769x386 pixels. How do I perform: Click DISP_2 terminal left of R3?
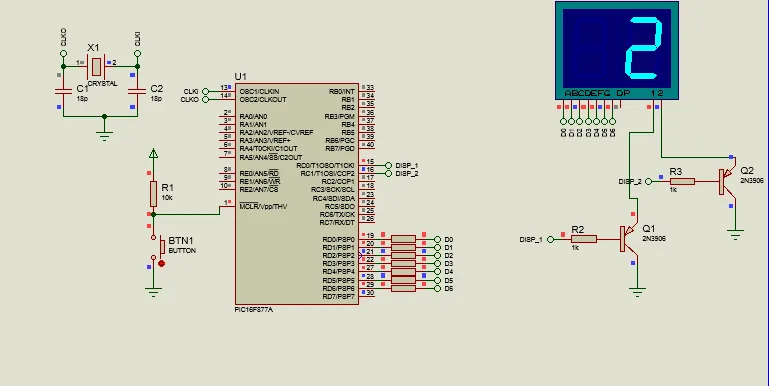[x=648, y=181]
